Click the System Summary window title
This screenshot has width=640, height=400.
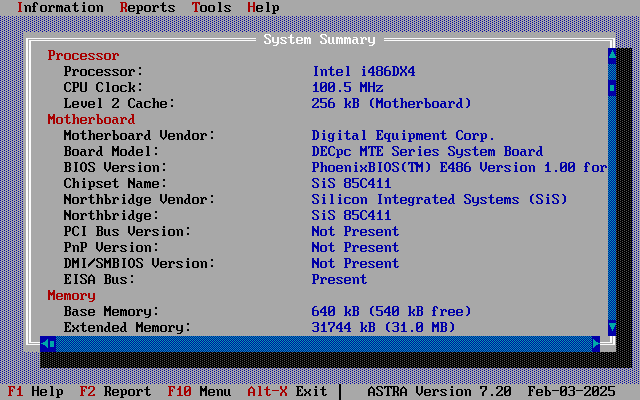[x=320, y=40]
